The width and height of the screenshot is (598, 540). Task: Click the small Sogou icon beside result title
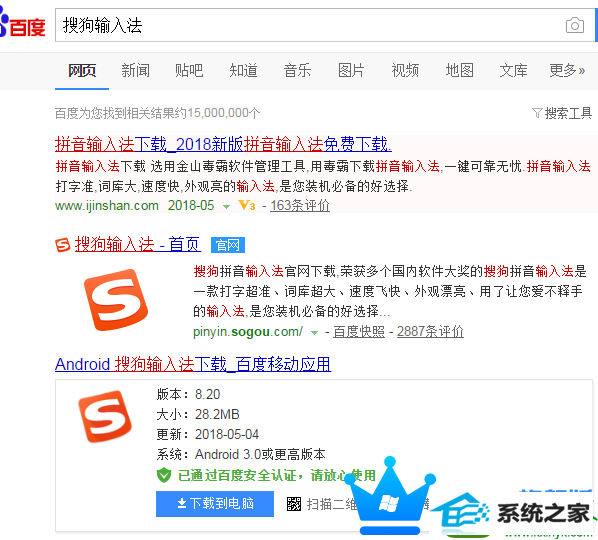(63, 245)
